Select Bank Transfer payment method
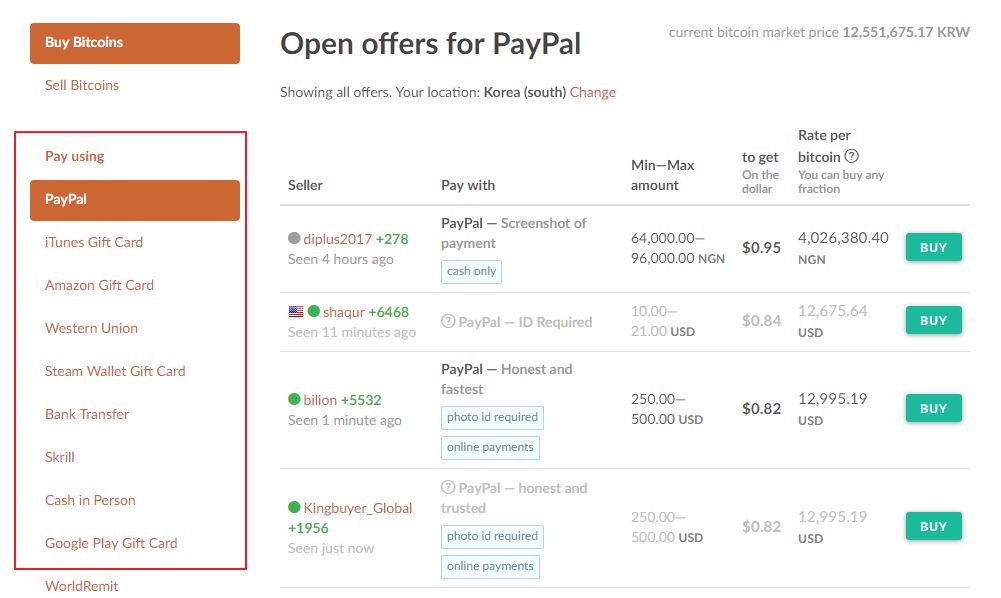This screenshot has height=598, width=1001. point(87,414)
